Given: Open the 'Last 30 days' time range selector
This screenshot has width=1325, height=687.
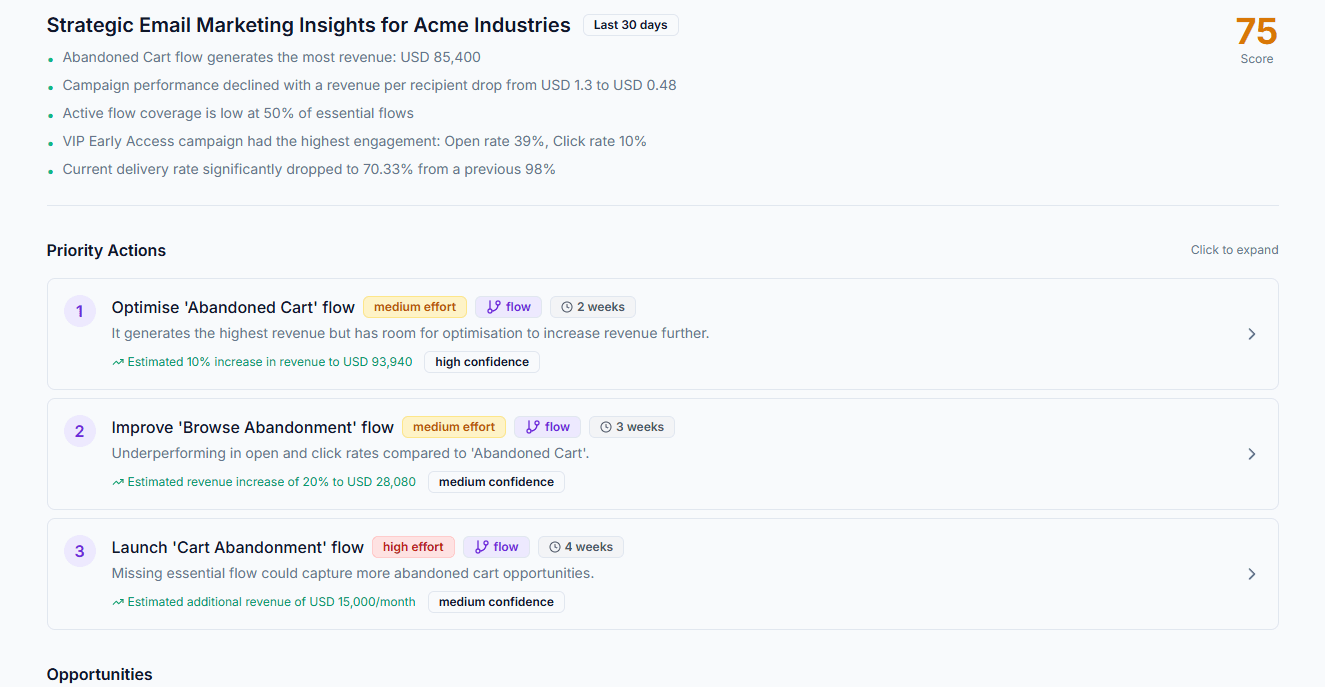Looking at the screenshot, I should point(630,24).
